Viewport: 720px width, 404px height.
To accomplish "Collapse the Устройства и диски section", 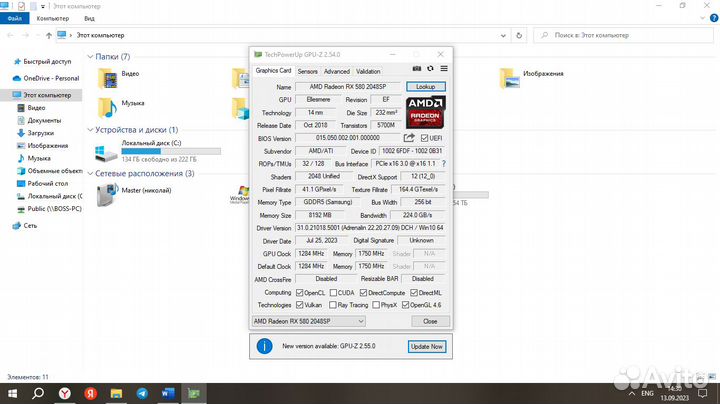I will point(91,130).
